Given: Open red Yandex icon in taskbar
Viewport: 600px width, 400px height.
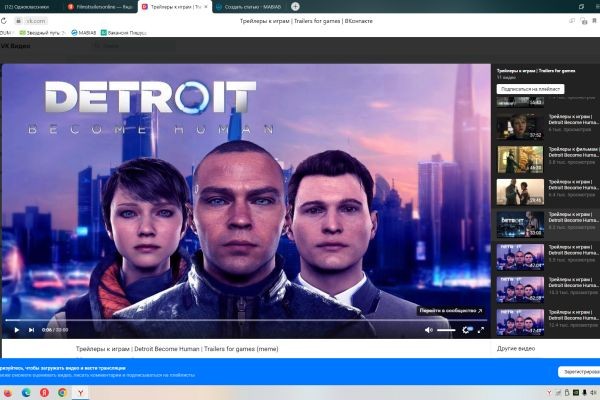Looking at the screenshot, I should click(44, 393).
